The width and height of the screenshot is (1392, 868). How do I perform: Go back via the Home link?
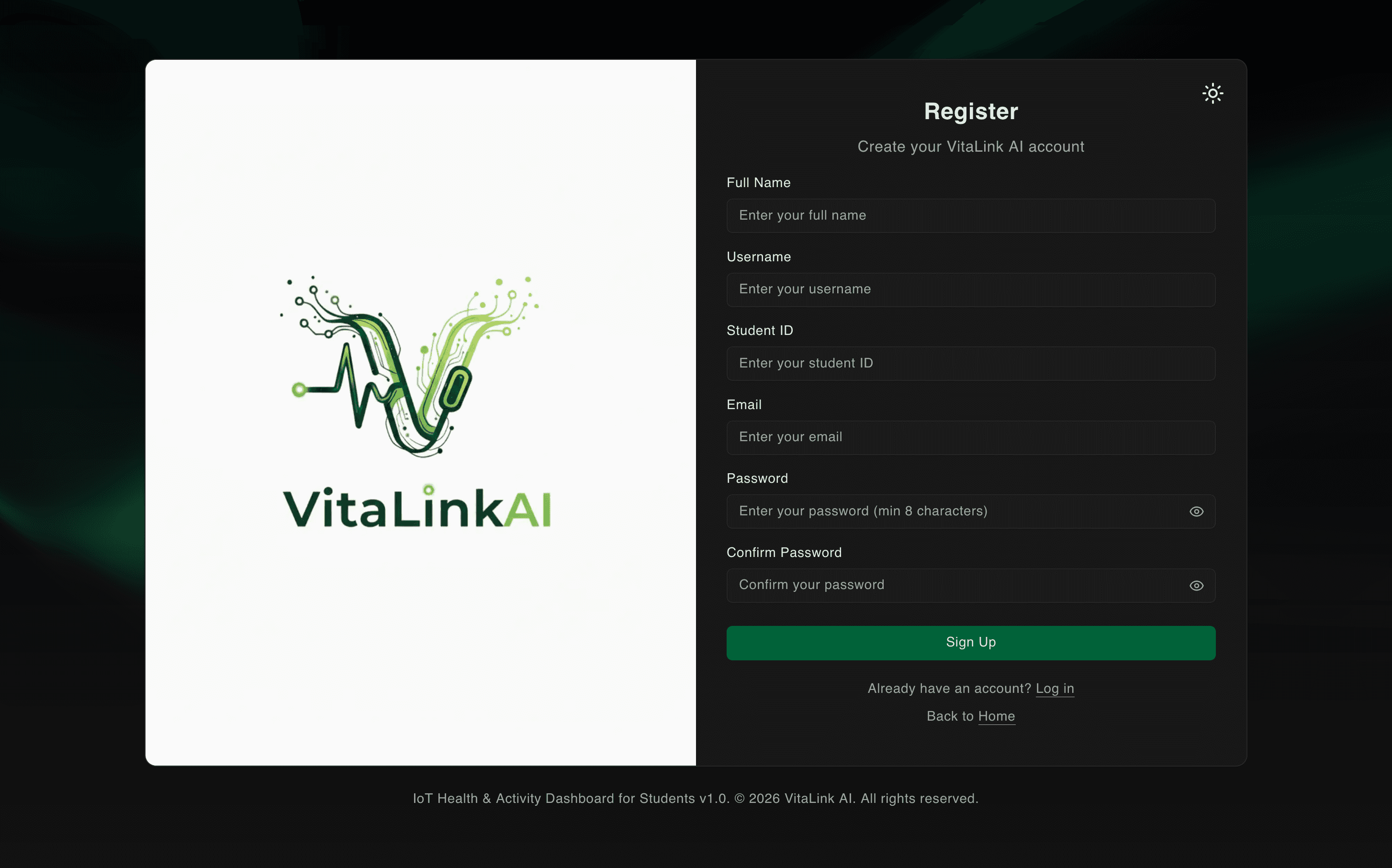[x=996, y=716]
